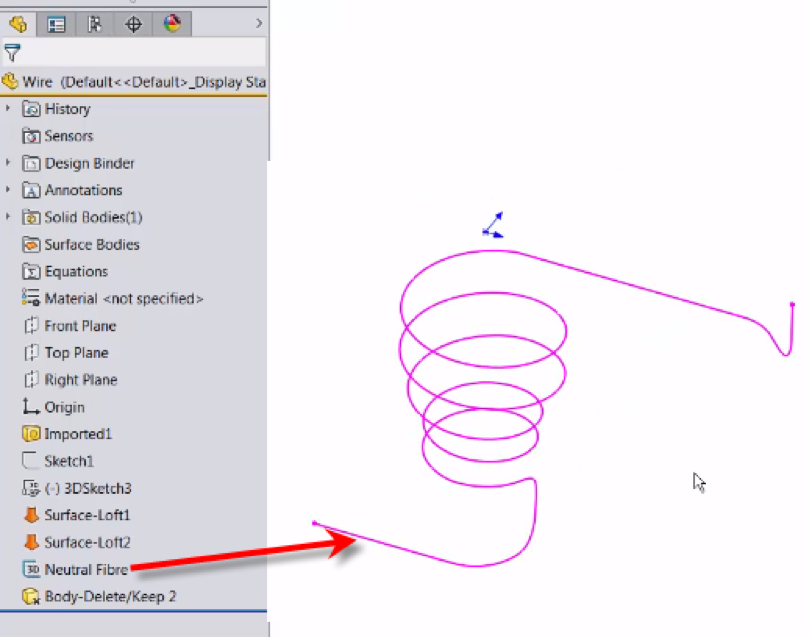Click the Surface-Loft1 icon
Viewport: 810px width, 637px height.
31,515
